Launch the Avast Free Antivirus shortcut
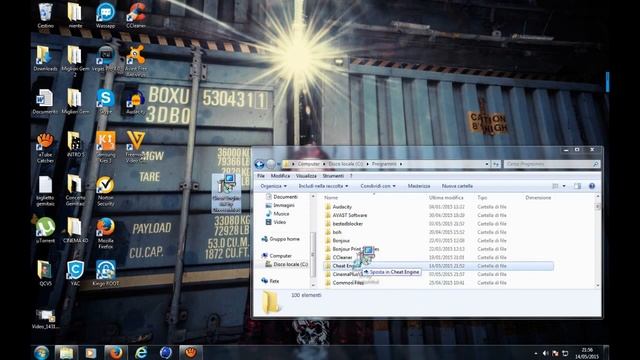 pyautogui.click(x=136, y=60)
